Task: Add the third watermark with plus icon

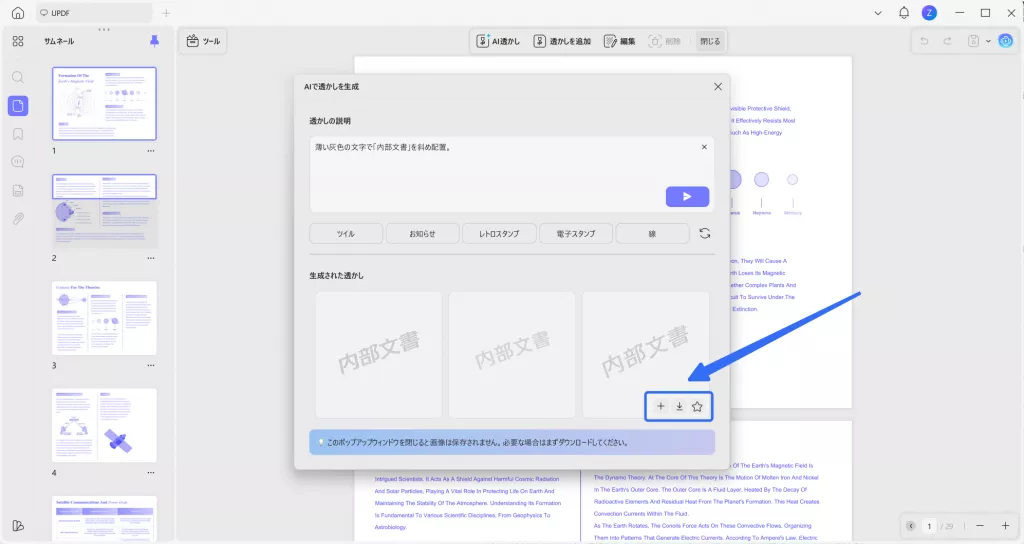Action: pos(660,406)
